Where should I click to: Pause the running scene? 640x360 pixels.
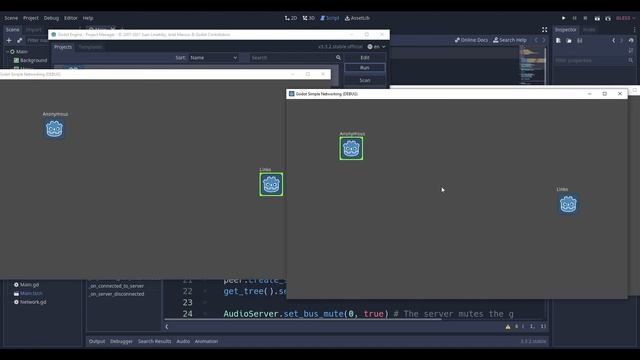point(574,18)
